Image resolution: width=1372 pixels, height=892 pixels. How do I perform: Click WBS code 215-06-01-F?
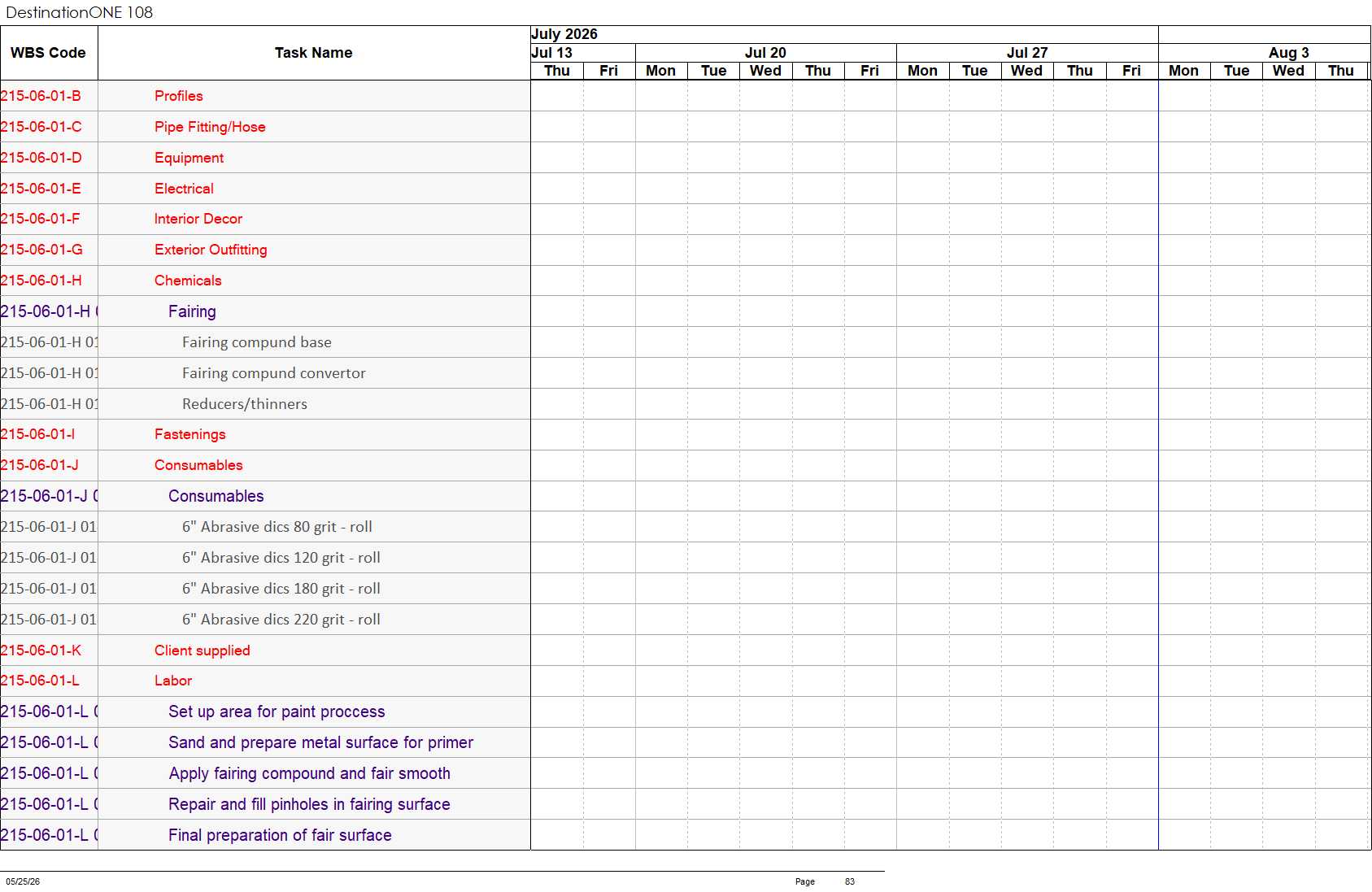[41, 219]
